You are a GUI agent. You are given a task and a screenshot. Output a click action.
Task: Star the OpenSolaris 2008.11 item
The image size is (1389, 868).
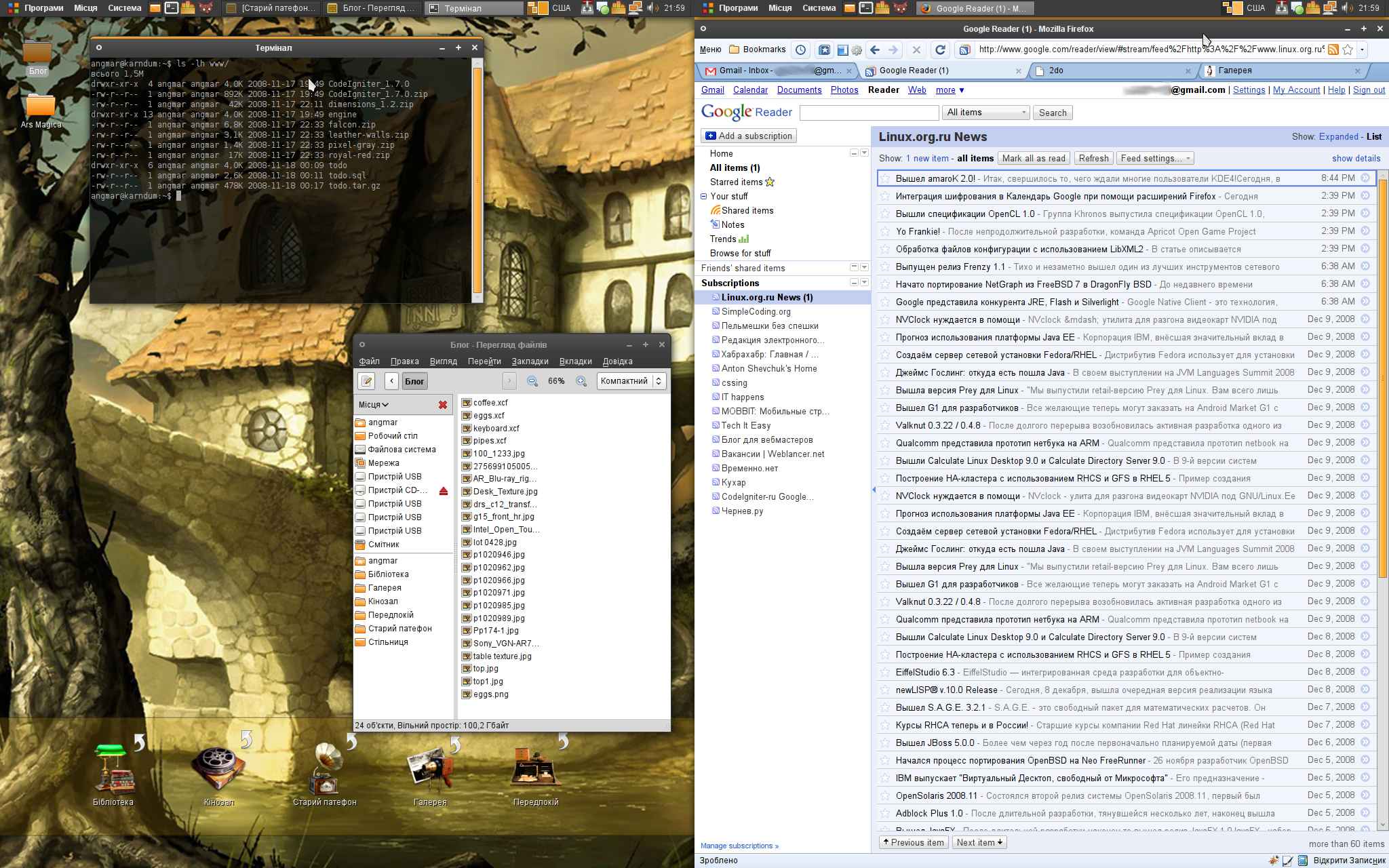[x=885, y=795]
